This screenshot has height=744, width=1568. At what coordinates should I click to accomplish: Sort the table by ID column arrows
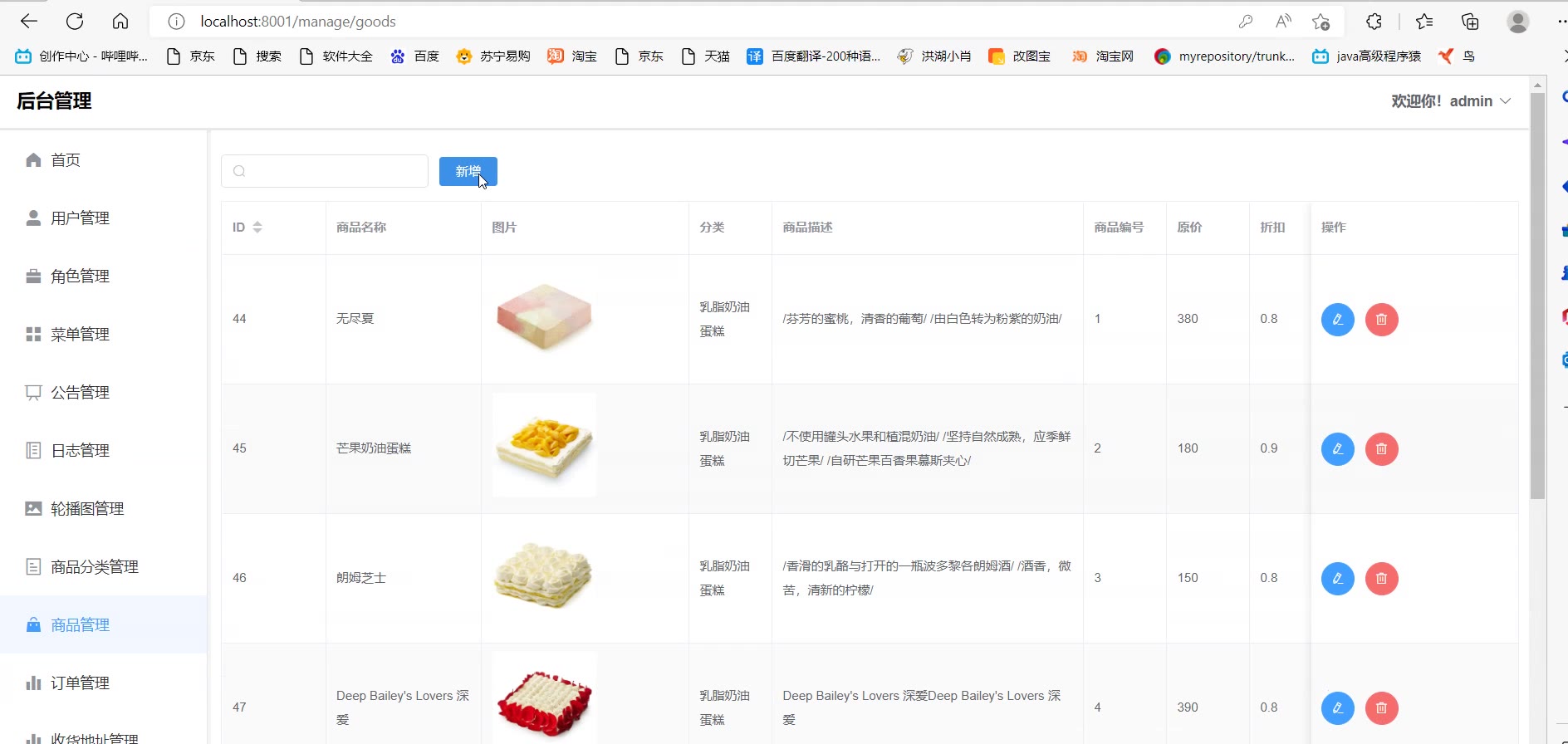(x=257, y=228)
